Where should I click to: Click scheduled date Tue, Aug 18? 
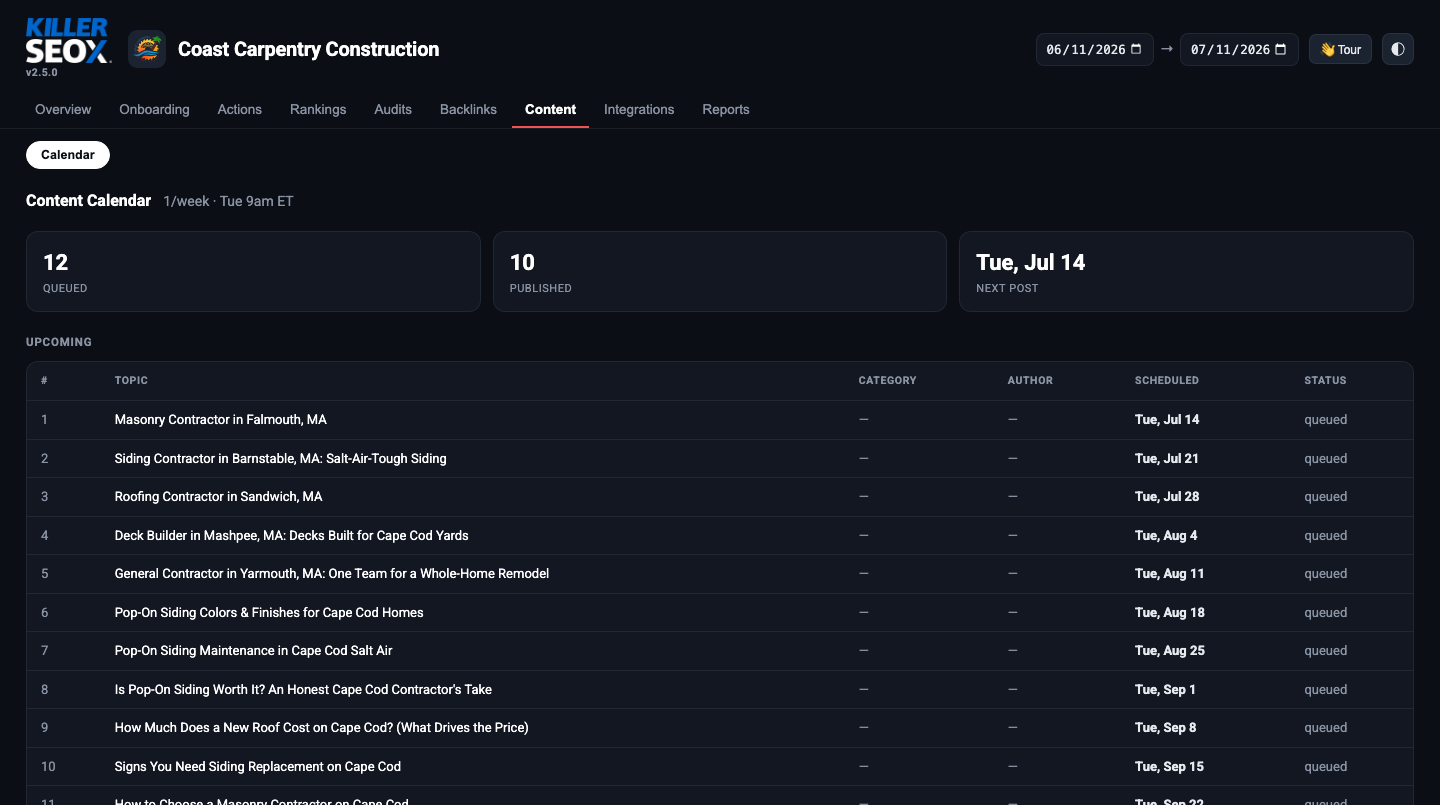click(x=1170, y=613)
